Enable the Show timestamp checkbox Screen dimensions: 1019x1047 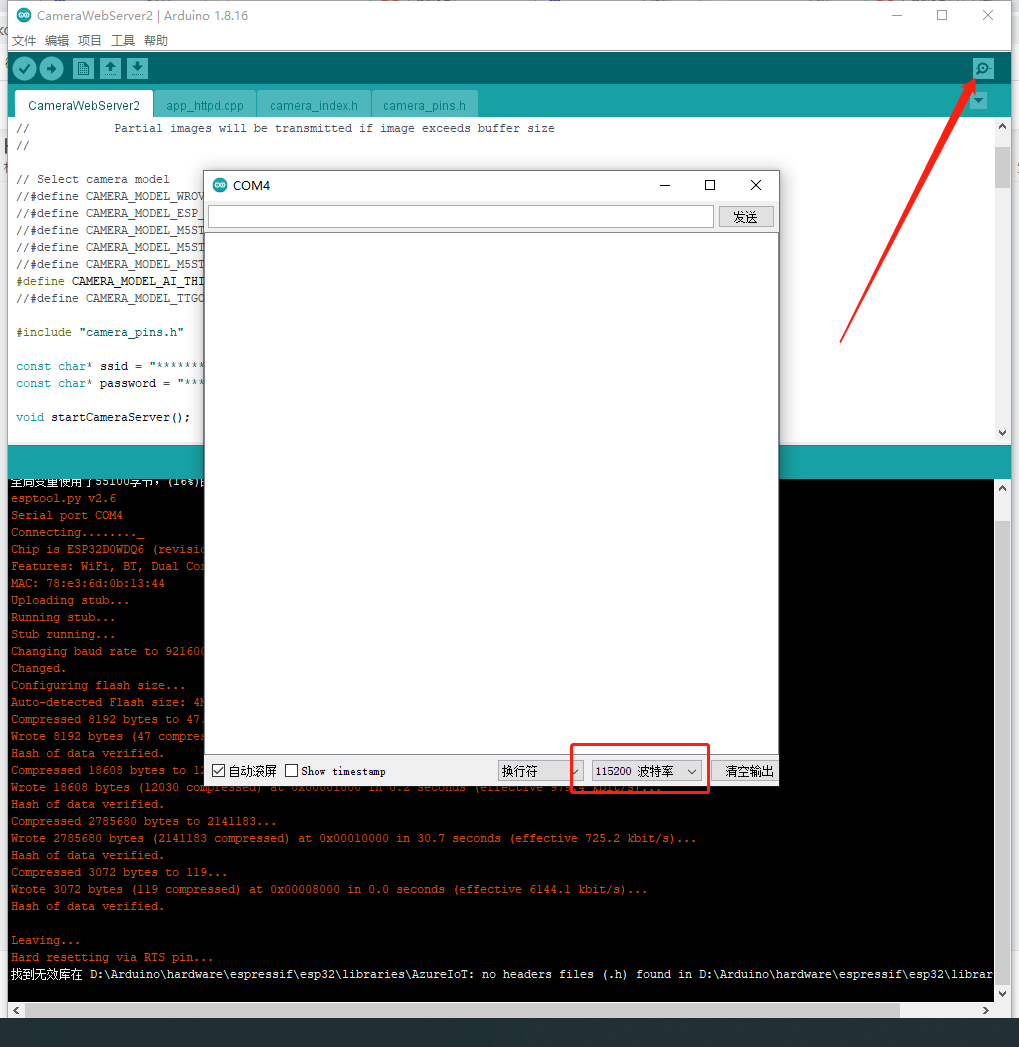point(289,770)
